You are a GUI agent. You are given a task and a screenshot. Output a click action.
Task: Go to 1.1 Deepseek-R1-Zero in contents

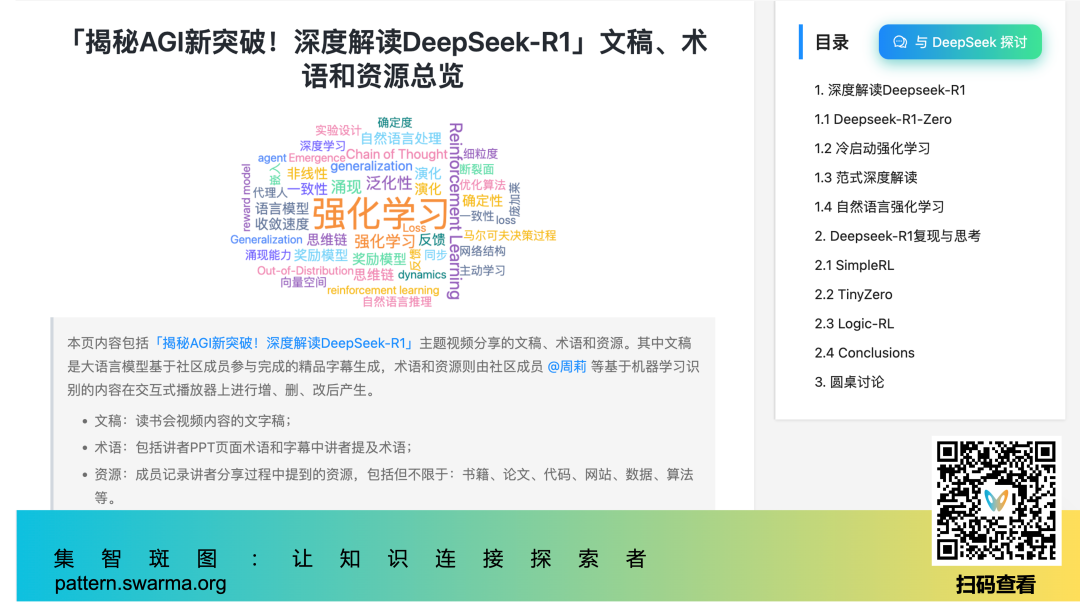coord(883,119)
